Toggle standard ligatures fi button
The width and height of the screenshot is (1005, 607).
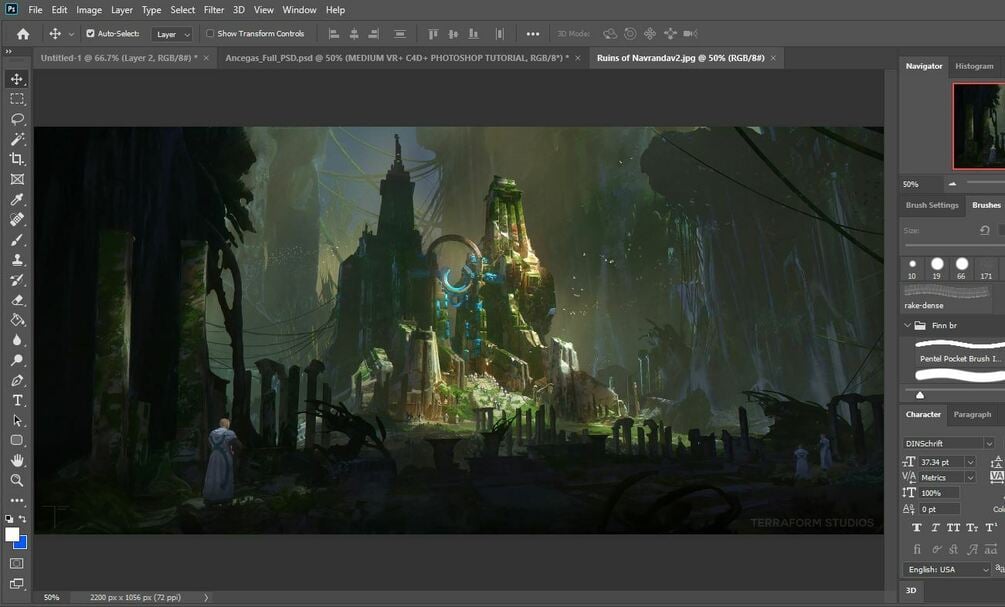tap(917, 549)
